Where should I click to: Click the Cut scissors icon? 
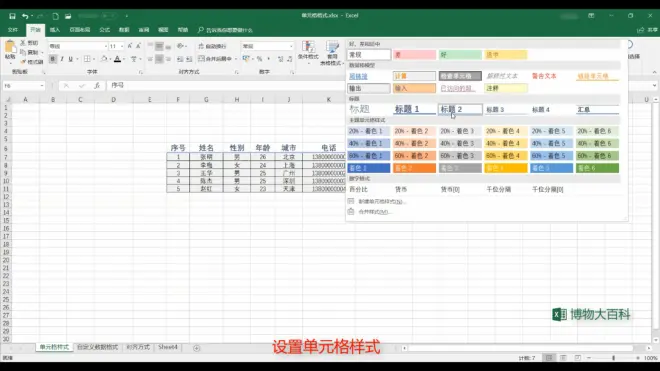click(23, 43)
